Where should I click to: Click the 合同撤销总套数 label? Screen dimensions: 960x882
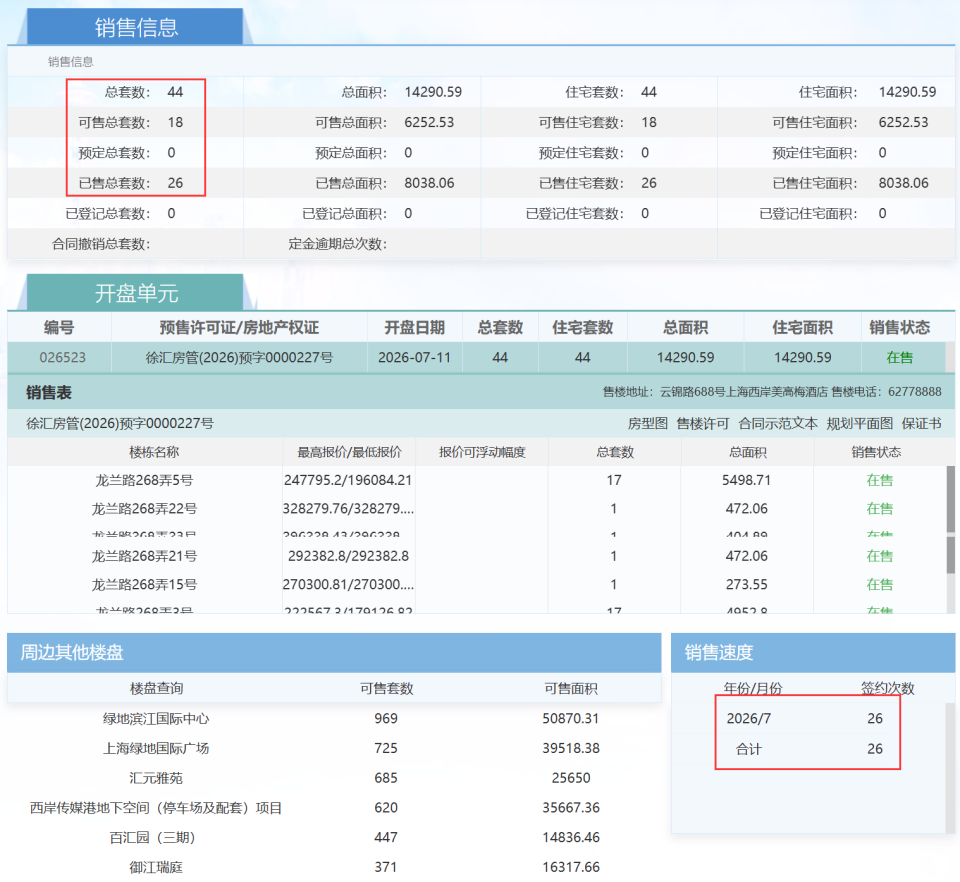(x=101, y=244)
